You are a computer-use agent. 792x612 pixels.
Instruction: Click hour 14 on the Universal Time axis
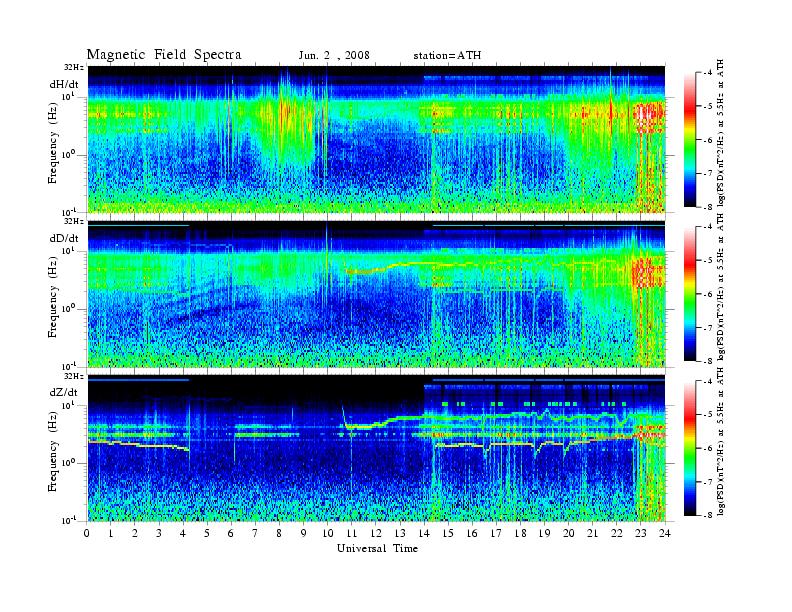click(424, 533)
